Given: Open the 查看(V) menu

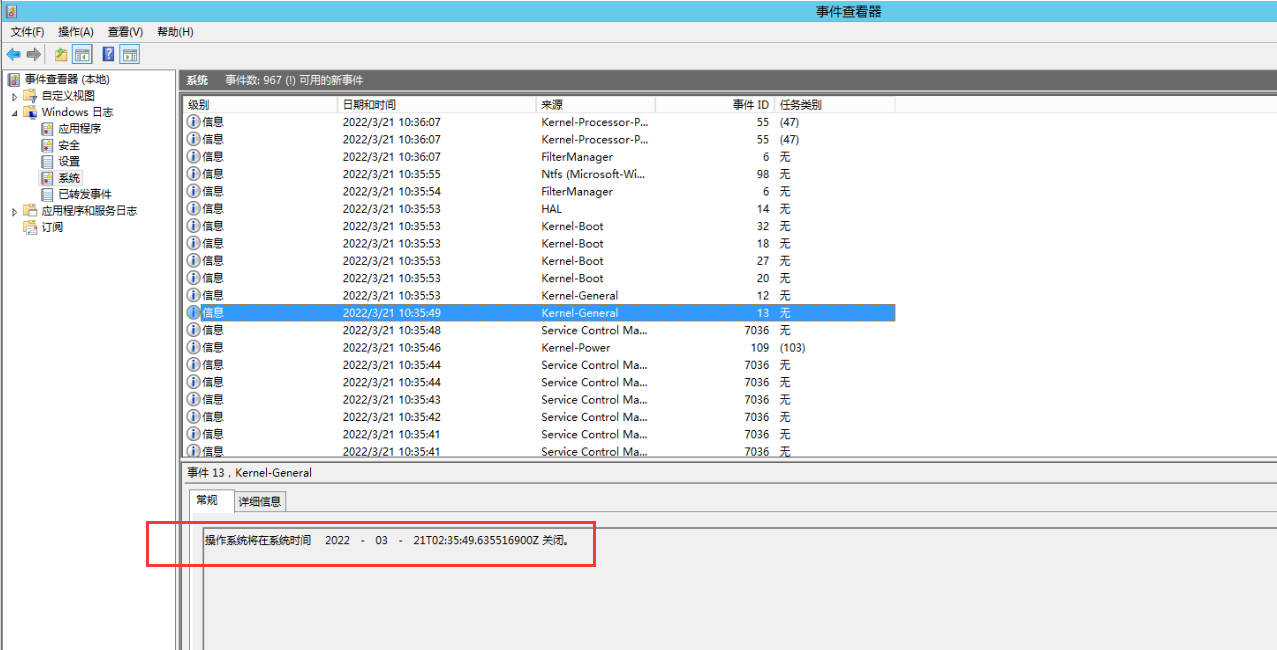Looking at the screenshot, I should click(x=125, y=32).
